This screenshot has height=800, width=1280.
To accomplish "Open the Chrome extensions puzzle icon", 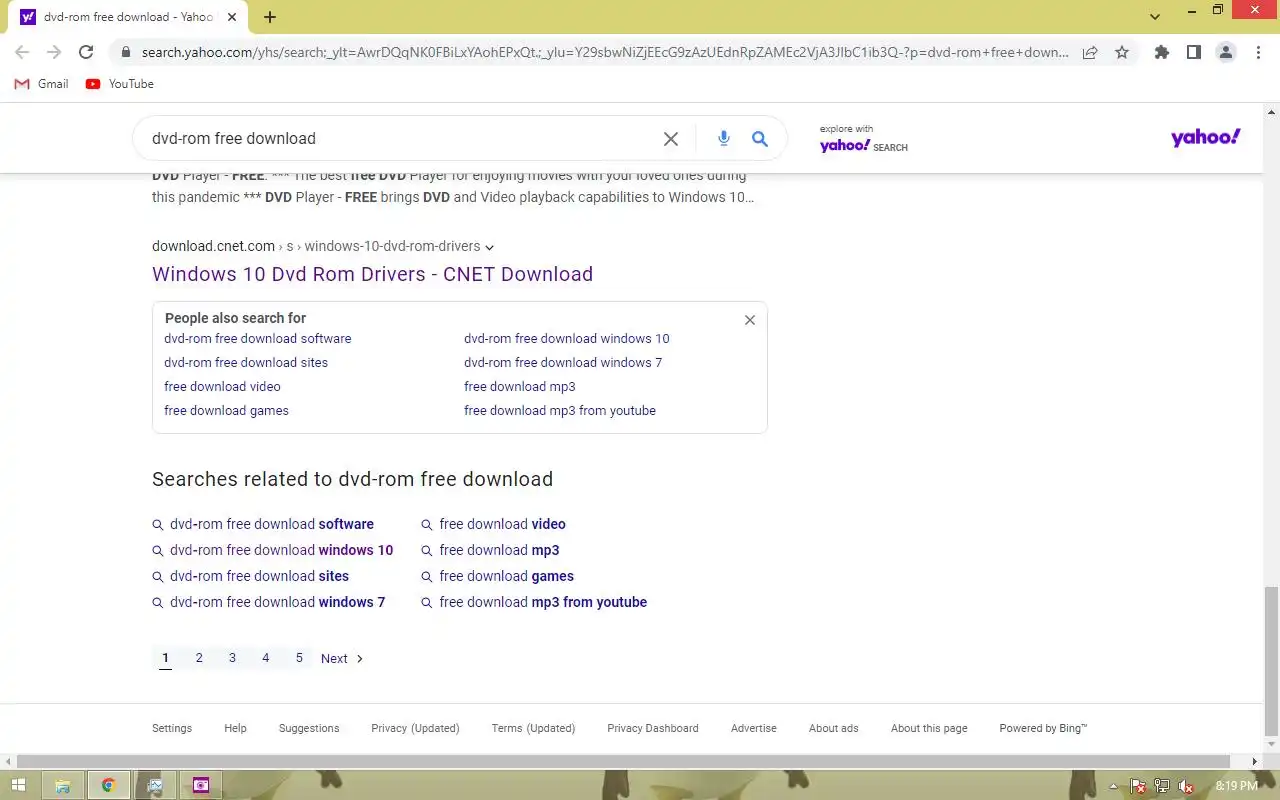I will [x=1162, y=52].
